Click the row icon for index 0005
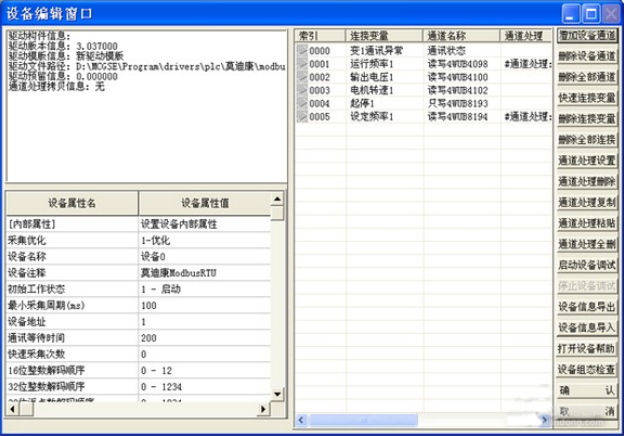This screenshot has width=624, height=436. pyautogui.click(x=302, y=116)
